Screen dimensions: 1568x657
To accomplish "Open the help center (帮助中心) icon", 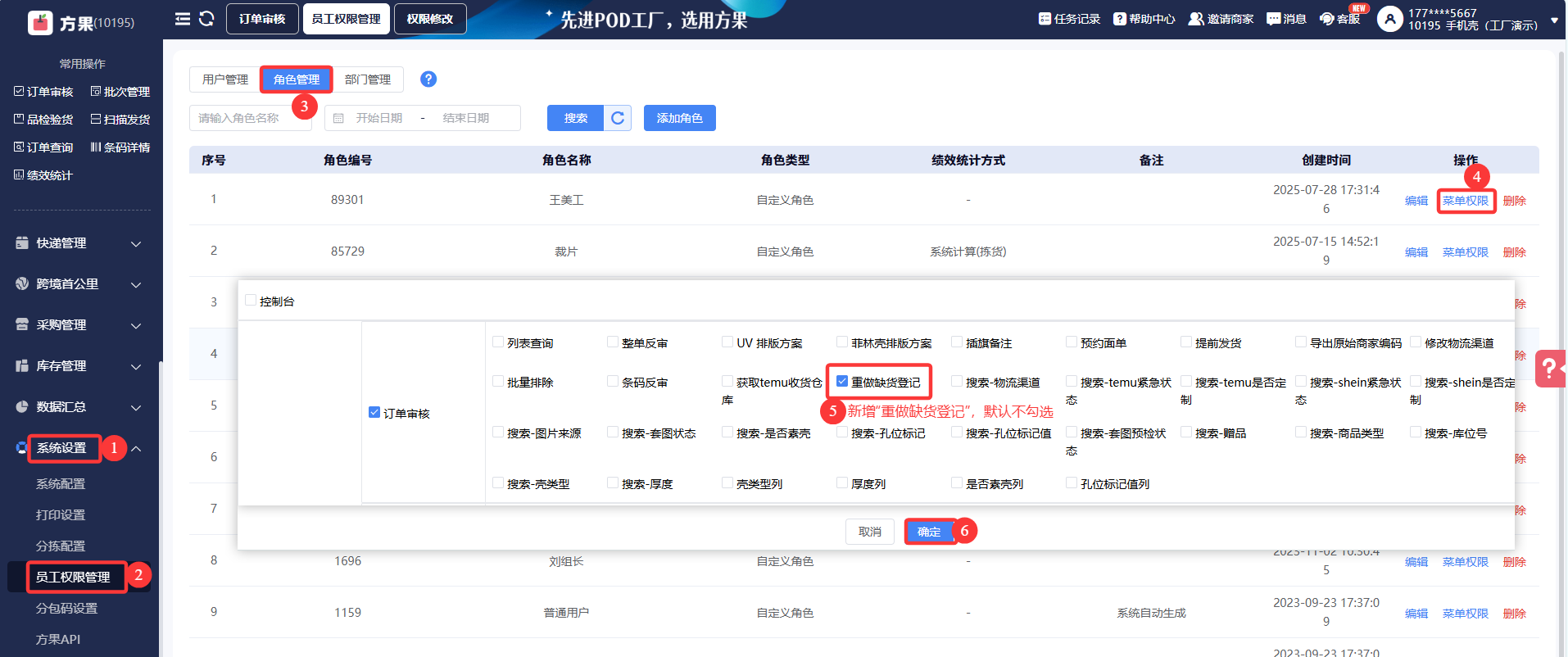I will click(1119, 19).
